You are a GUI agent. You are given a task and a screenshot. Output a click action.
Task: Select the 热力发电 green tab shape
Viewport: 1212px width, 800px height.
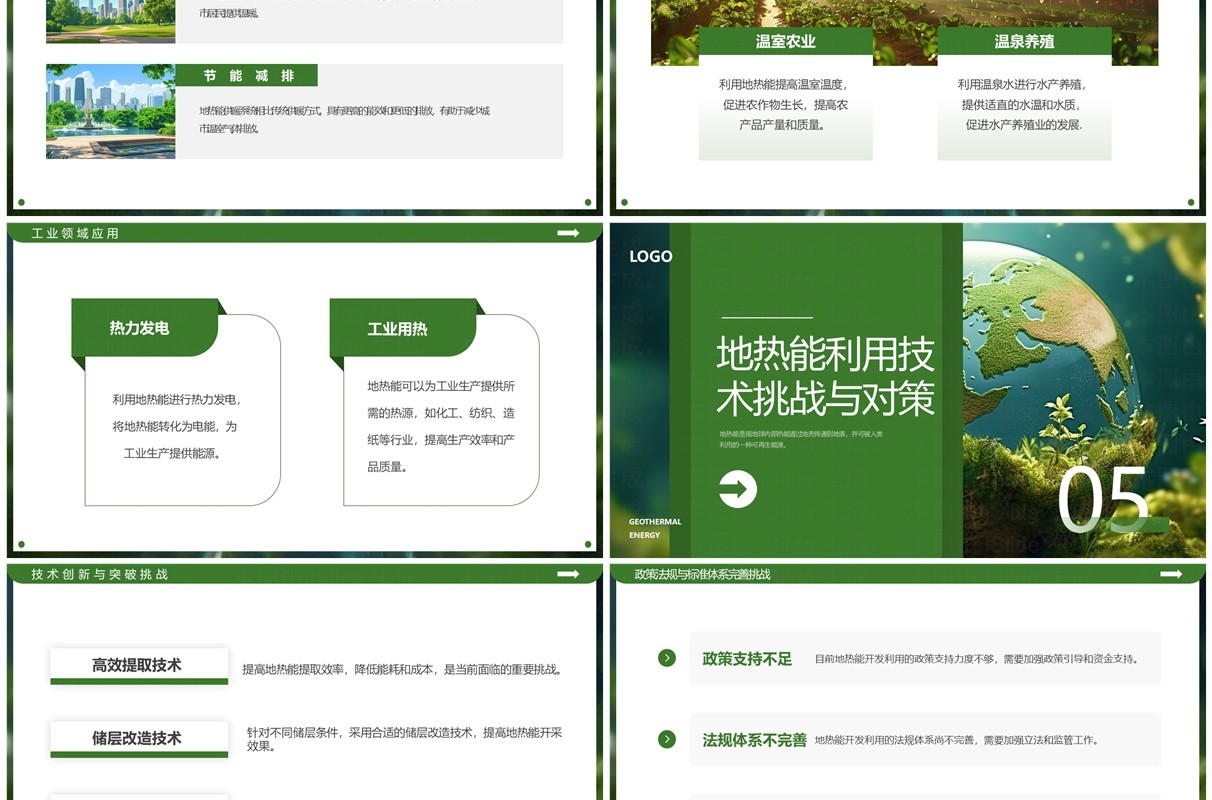145,328
